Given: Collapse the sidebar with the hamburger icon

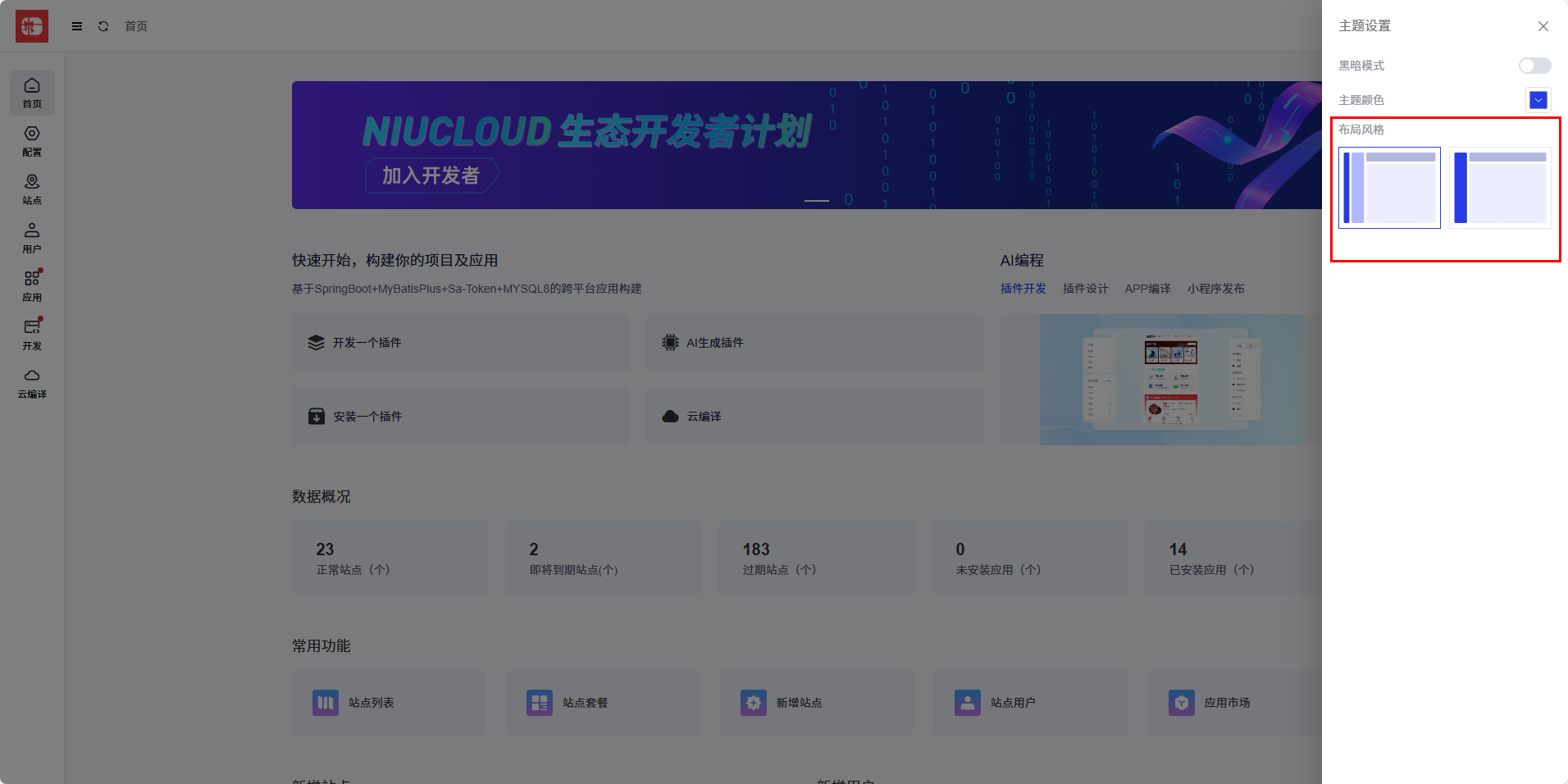Looking at the screenshot, I should click(x=77, y=26).
